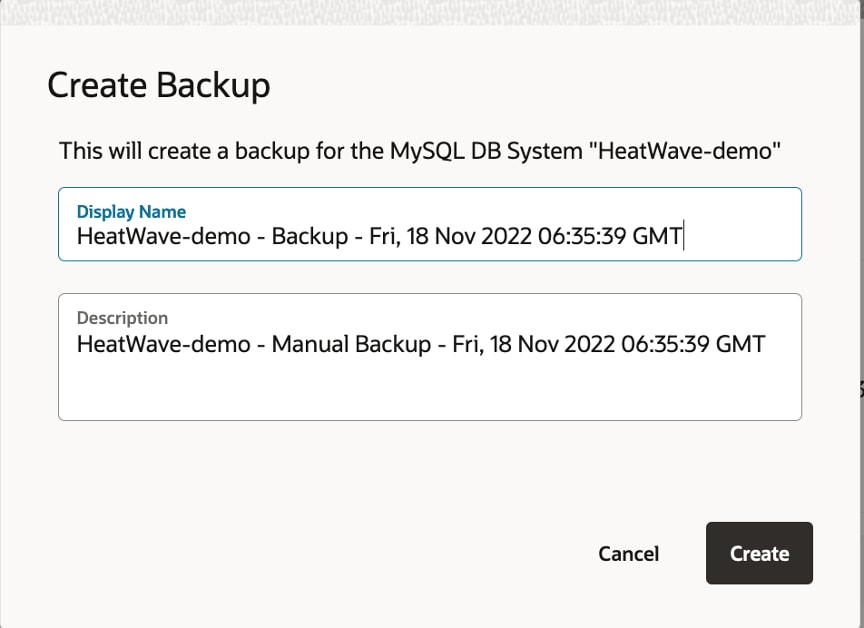Cancel the backup creation dialog
Viewport: 864px width, 628px height.
point(628,553)
